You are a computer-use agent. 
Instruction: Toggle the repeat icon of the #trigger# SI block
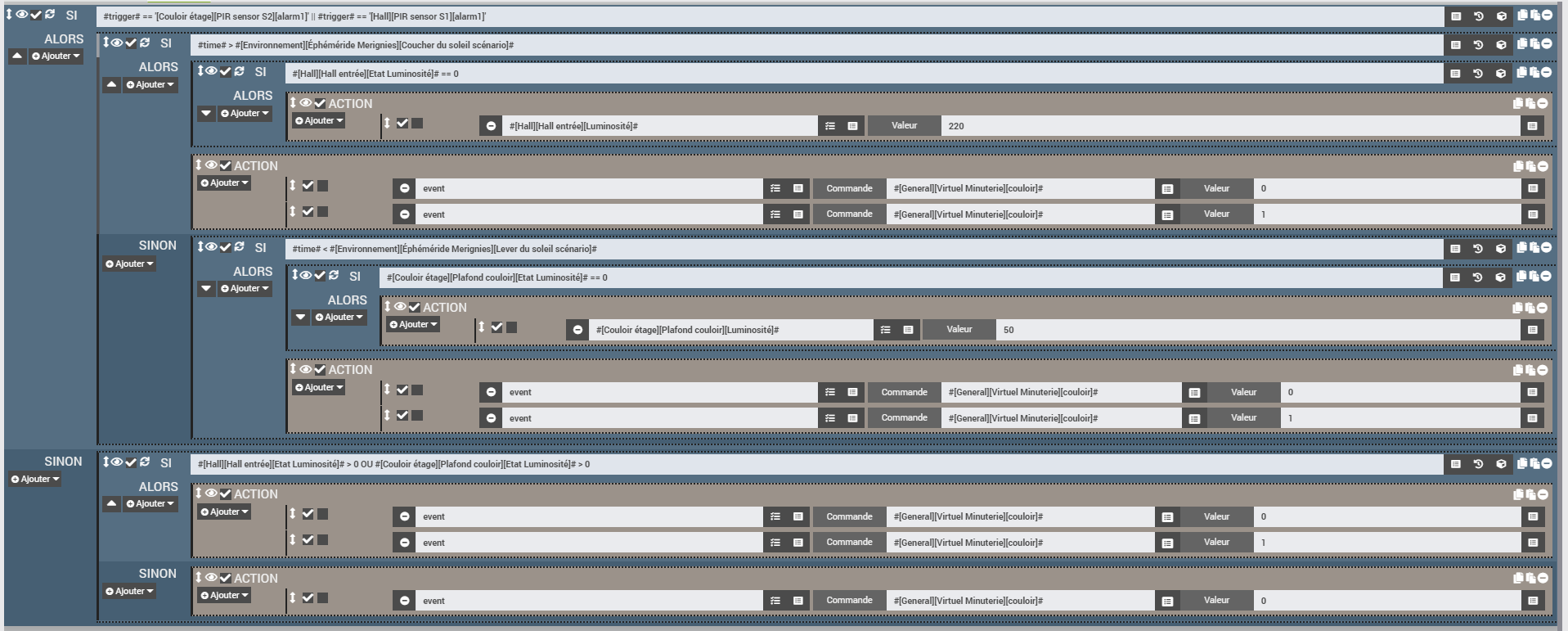pos(50,15)
